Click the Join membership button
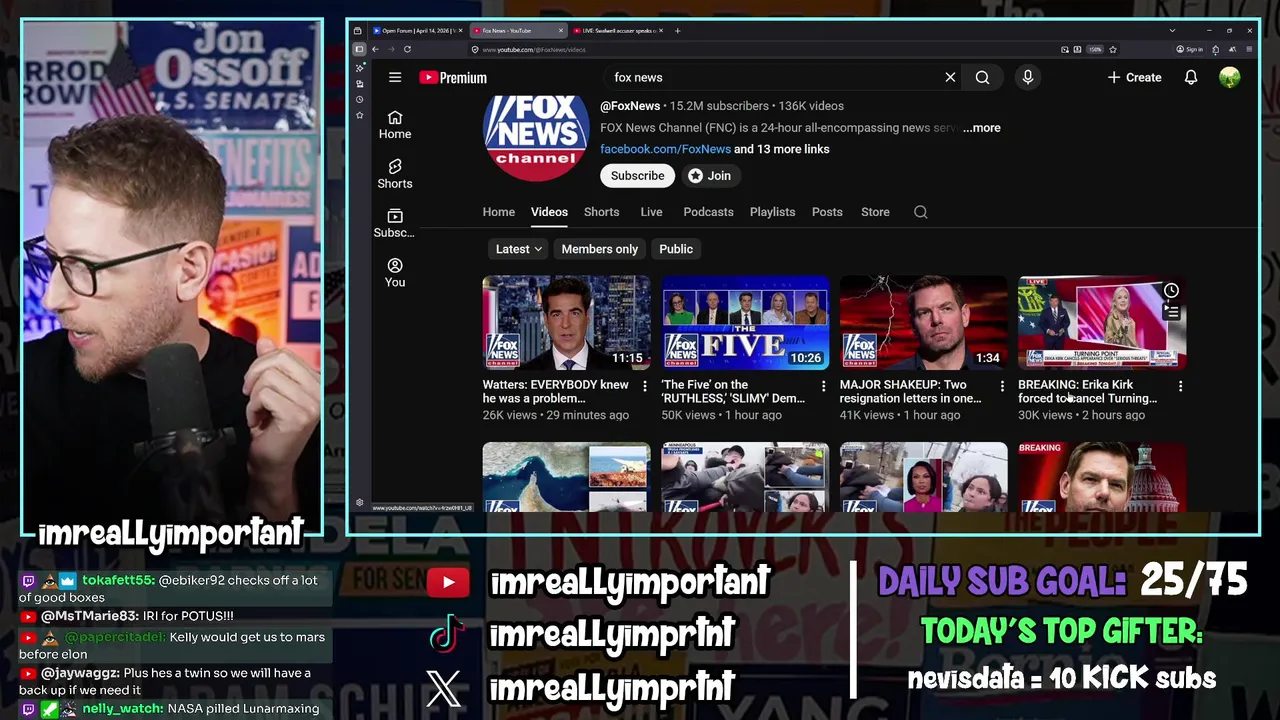 (709, 175)
